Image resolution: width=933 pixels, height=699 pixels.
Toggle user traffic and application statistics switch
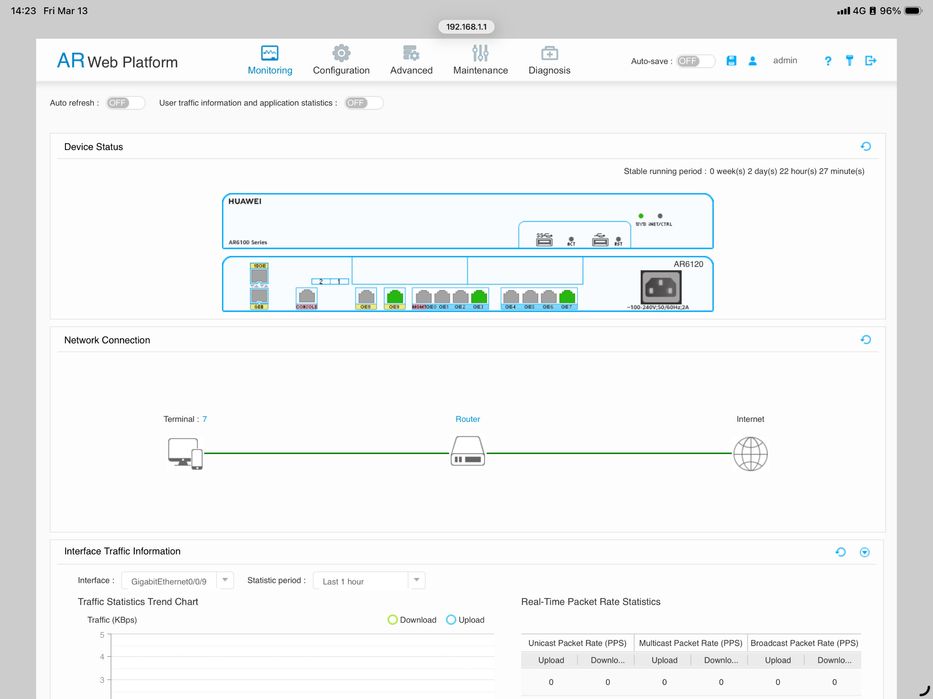point(364,103)
